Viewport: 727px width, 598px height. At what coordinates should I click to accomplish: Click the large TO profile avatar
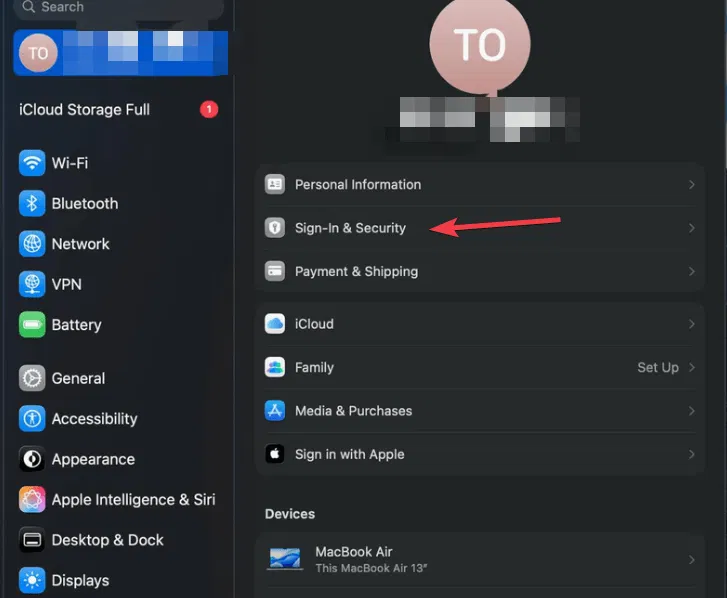tap(480, 44)
